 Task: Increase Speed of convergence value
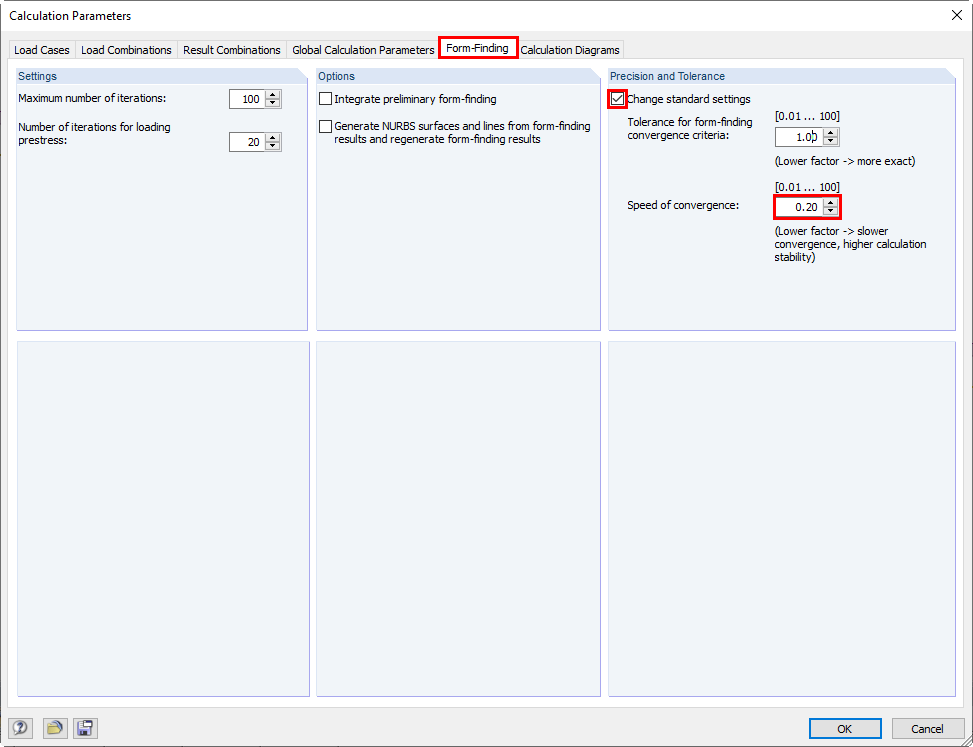(x=830, y=203)
